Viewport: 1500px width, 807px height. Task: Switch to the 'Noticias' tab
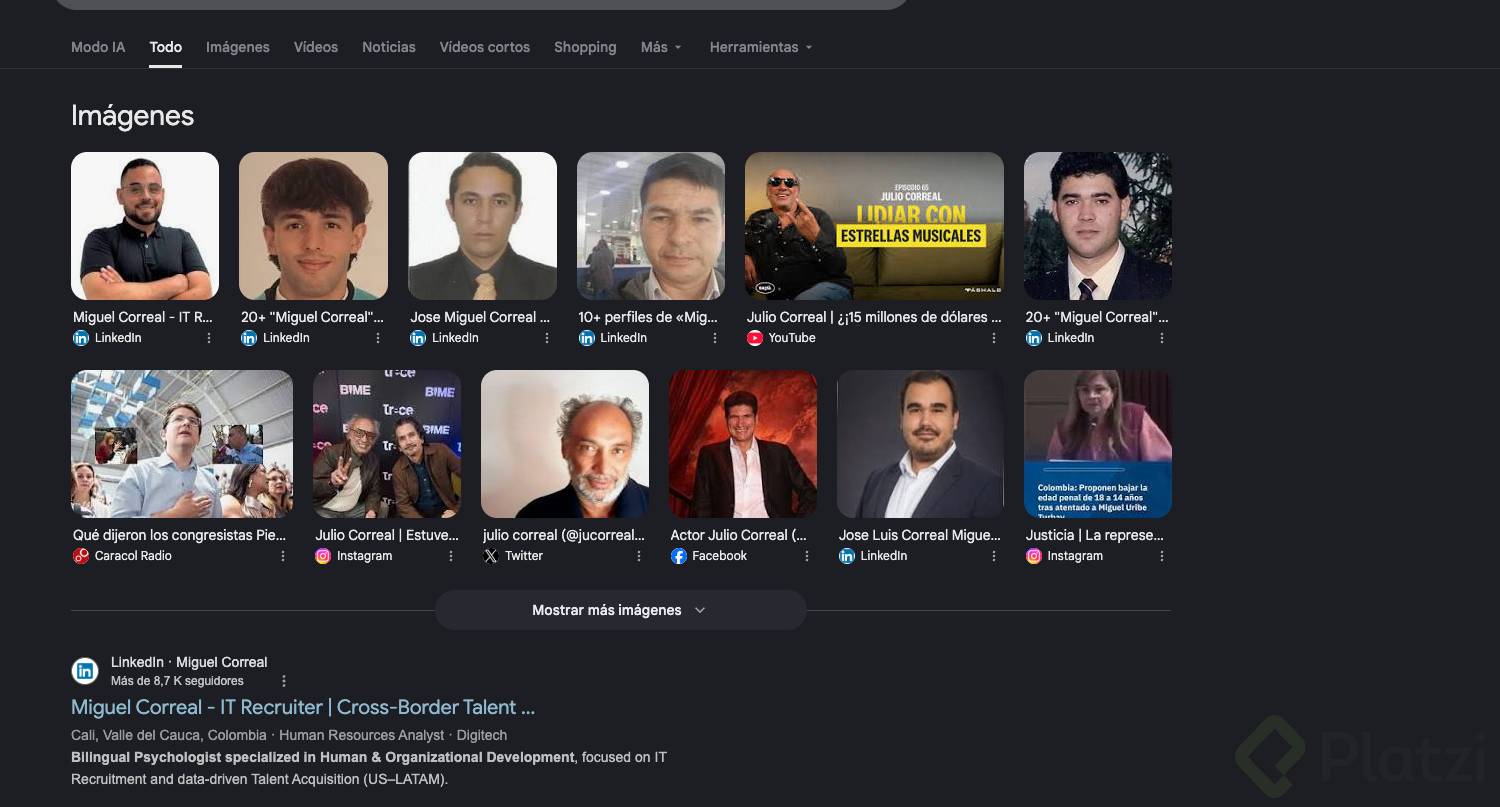pyautogui.click(x=389, y=47)
